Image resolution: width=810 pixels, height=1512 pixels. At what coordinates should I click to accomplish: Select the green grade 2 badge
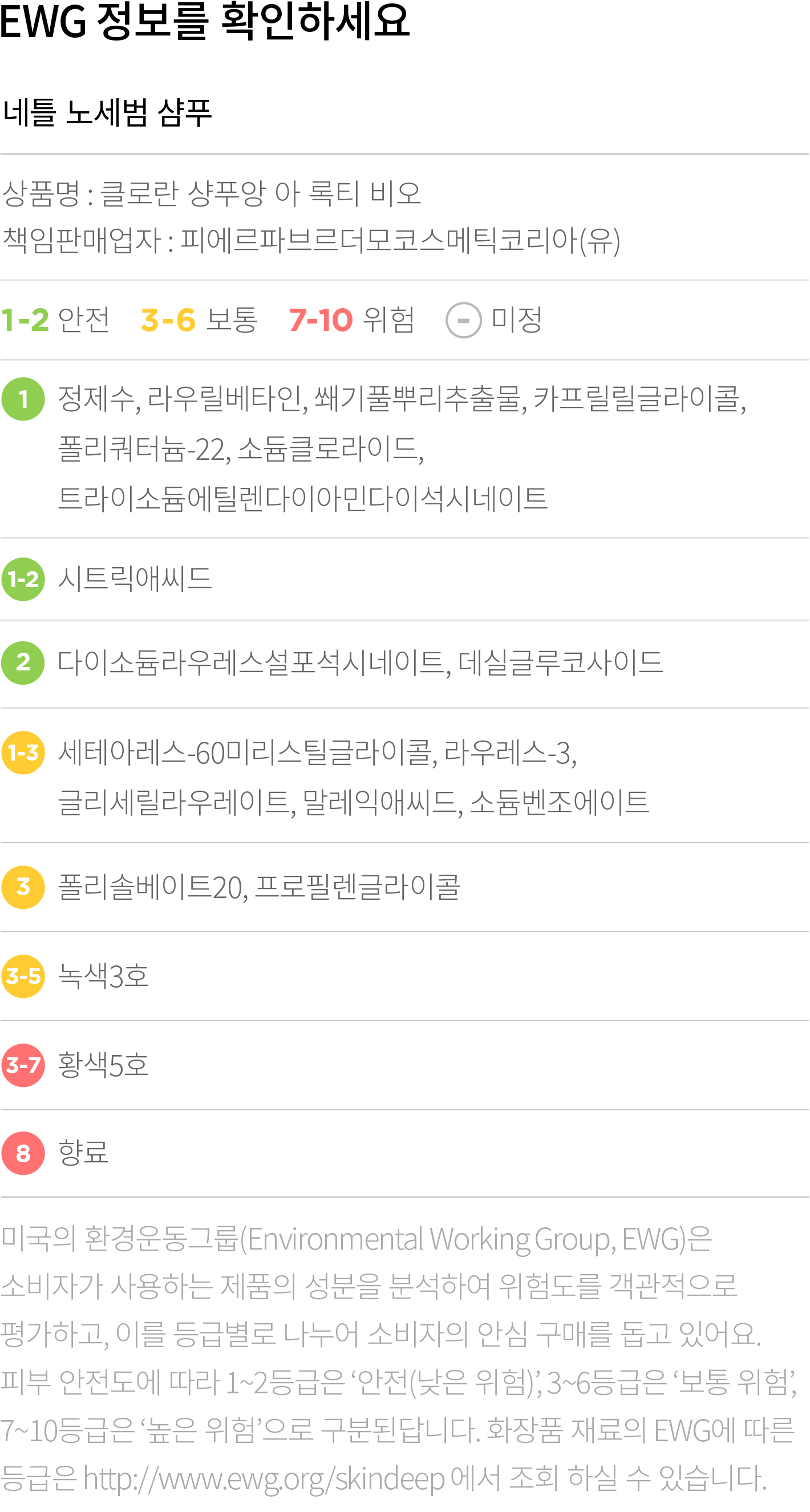tap(23, 662)
